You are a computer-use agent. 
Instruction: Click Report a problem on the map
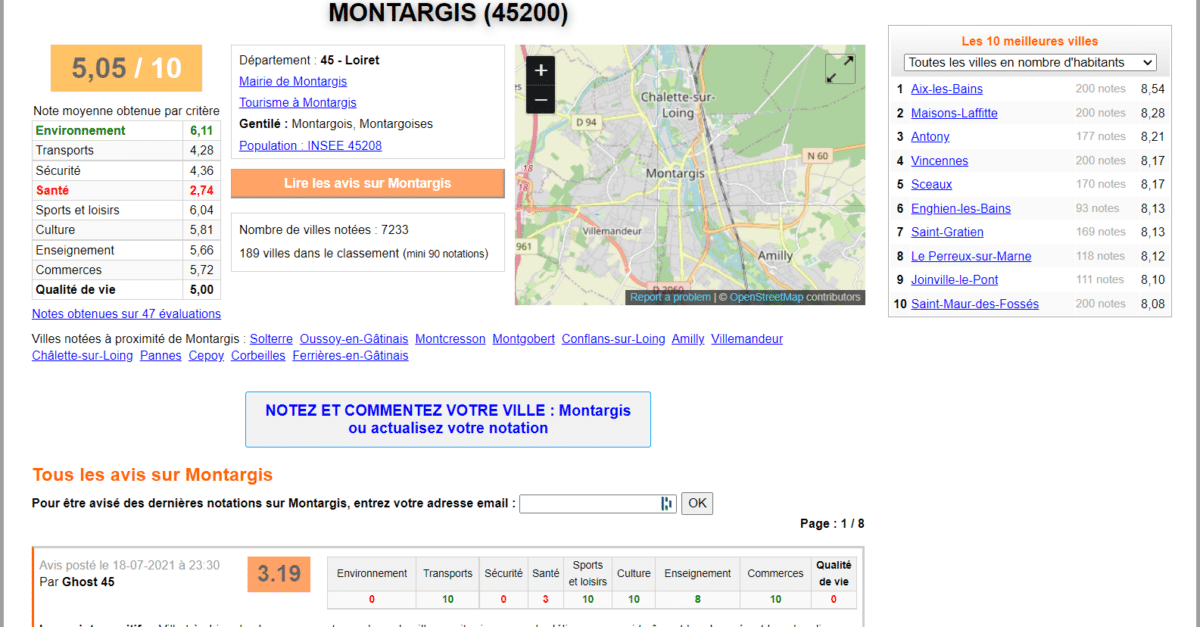tap(670, 297)
